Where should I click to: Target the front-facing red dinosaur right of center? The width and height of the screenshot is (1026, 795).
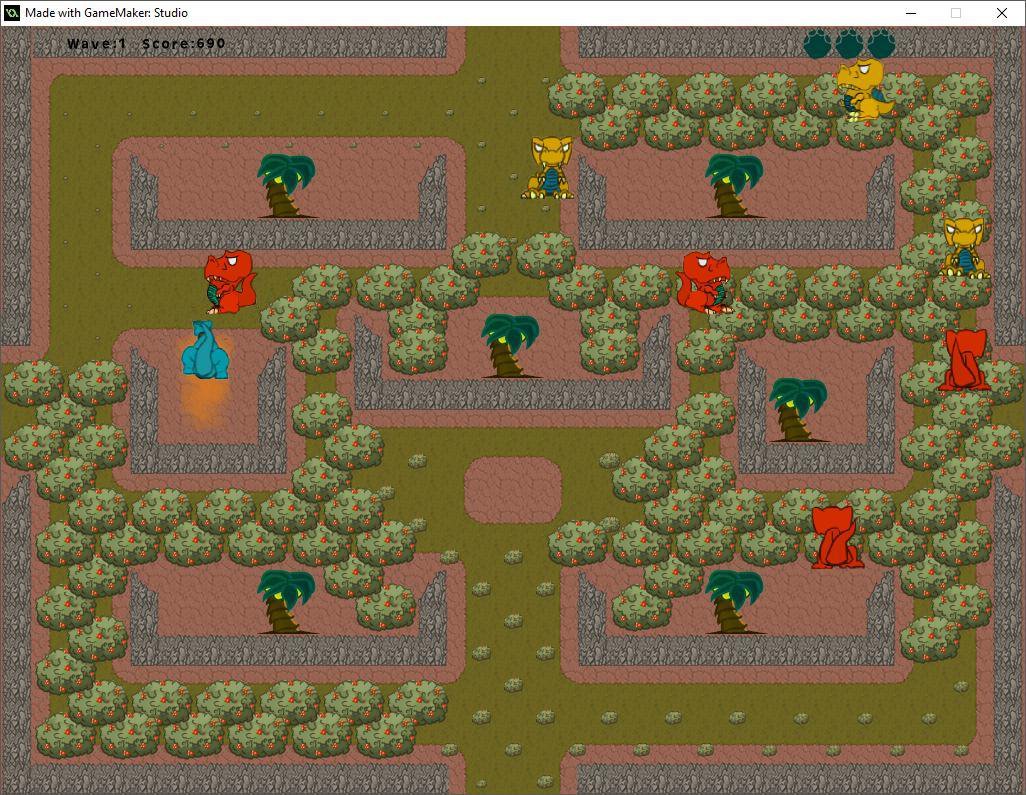(704, 282)
